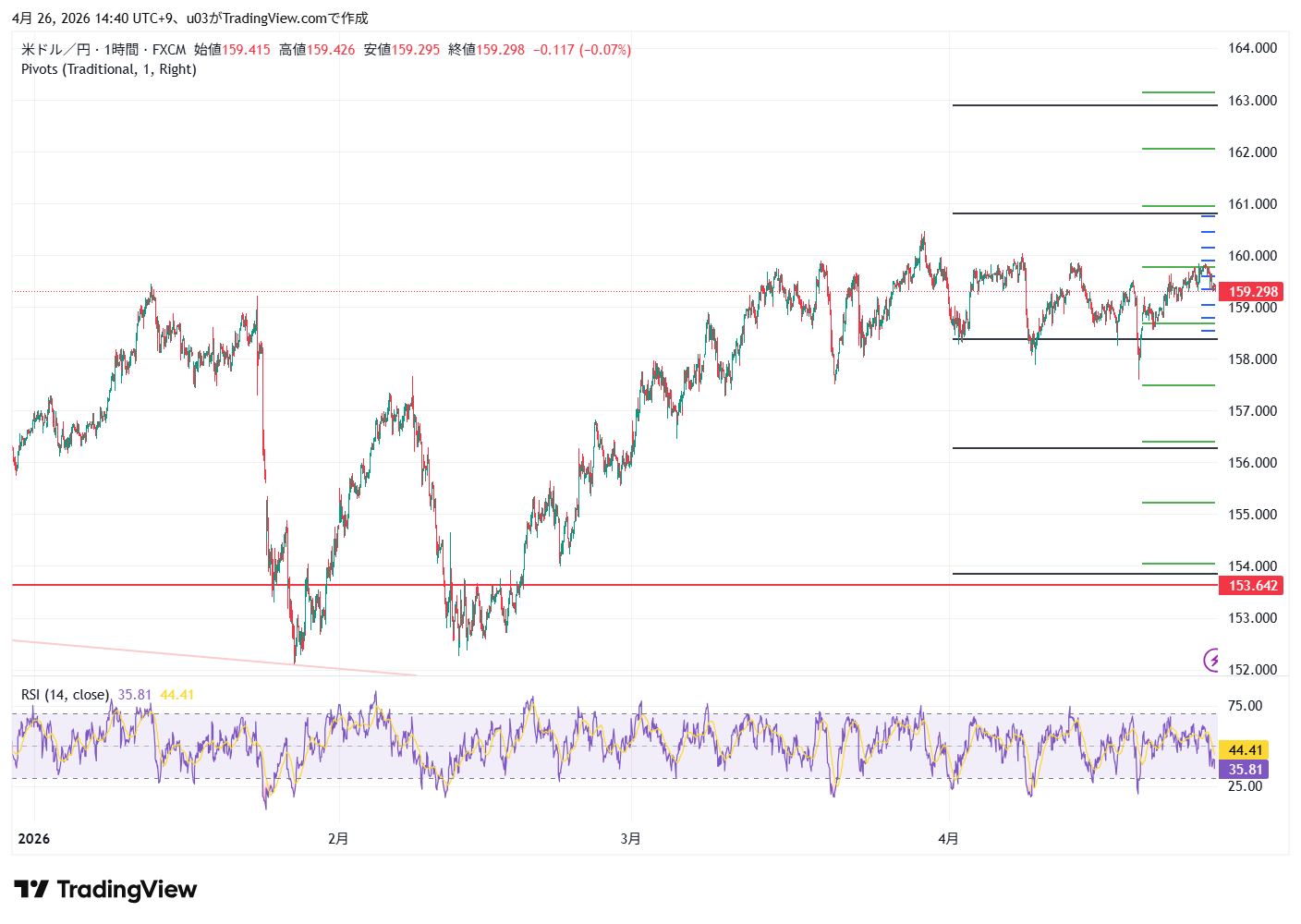Select the red horizontal line at 153.642
The height and width of the screenshot is (924, 1301).
[647, 585]
